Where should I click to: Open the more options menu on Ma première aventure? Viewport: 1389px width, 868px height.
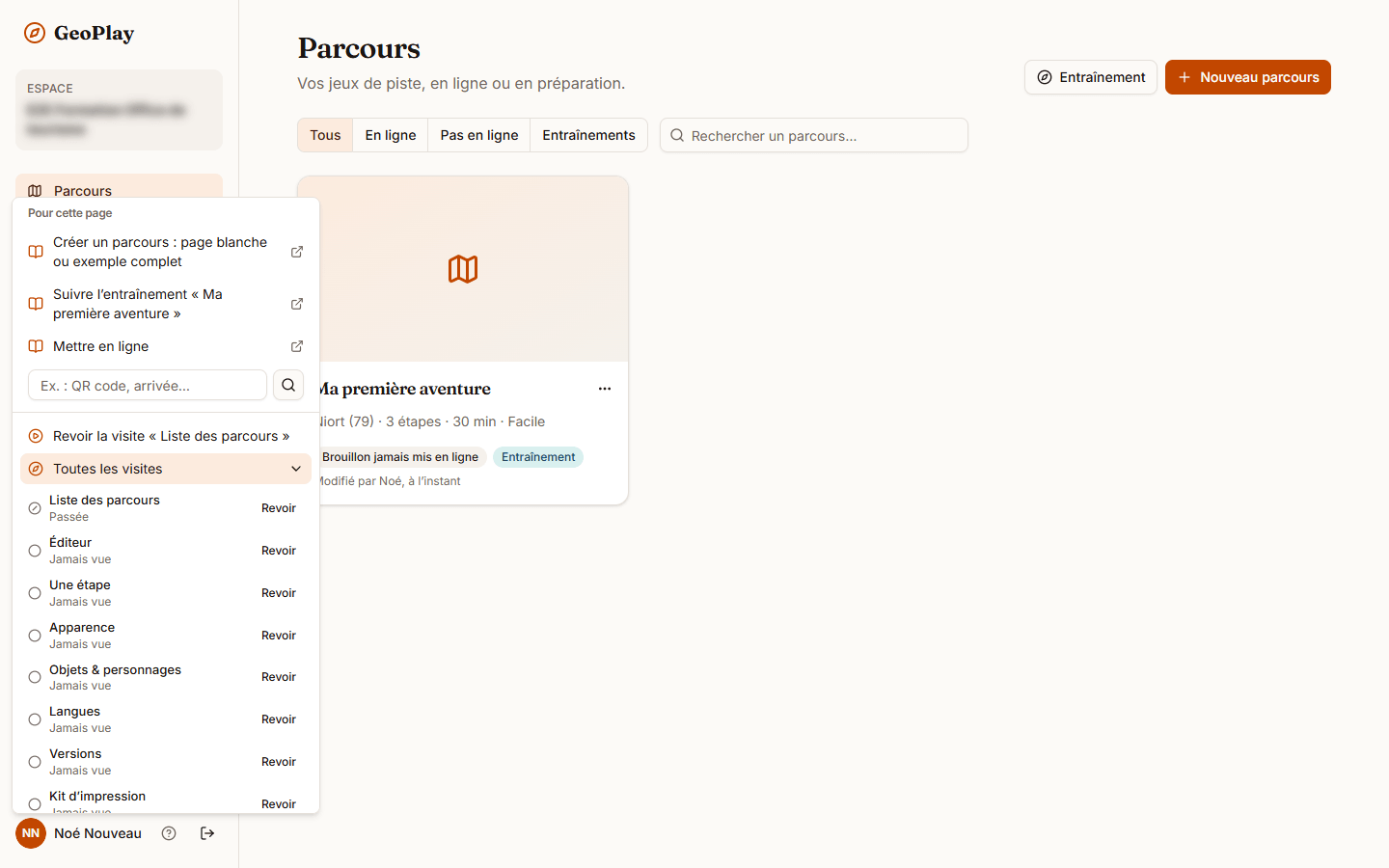click(605, 389)
